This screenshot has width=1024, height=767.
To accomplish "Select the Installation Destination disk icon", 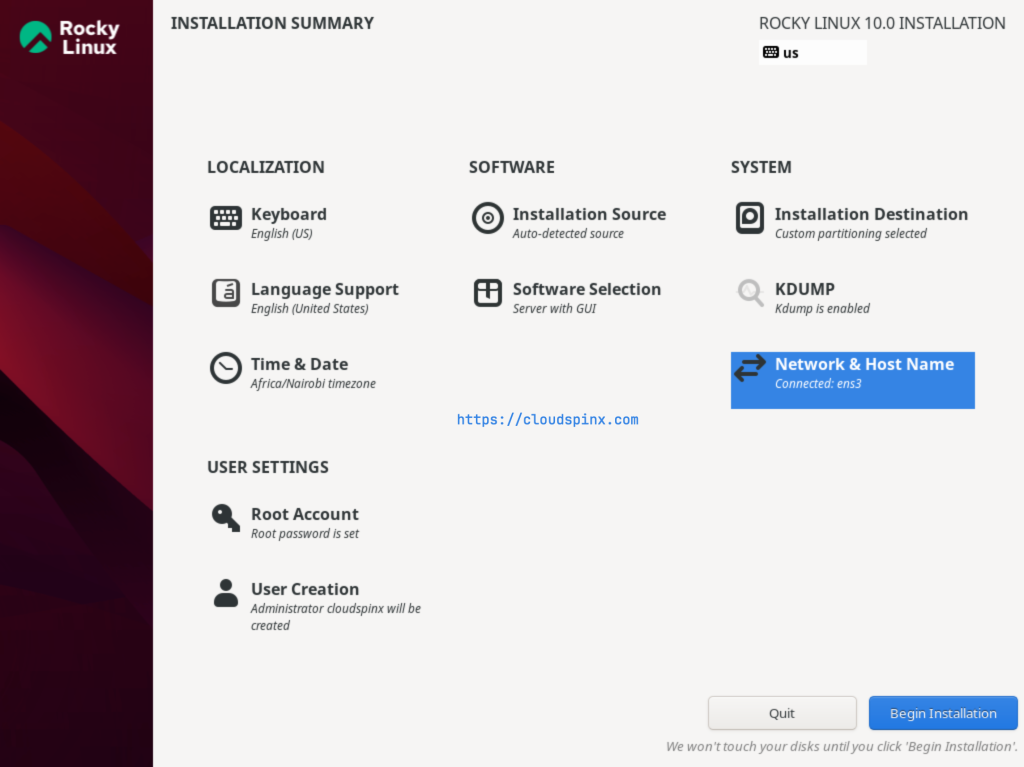I will point(749,217).
